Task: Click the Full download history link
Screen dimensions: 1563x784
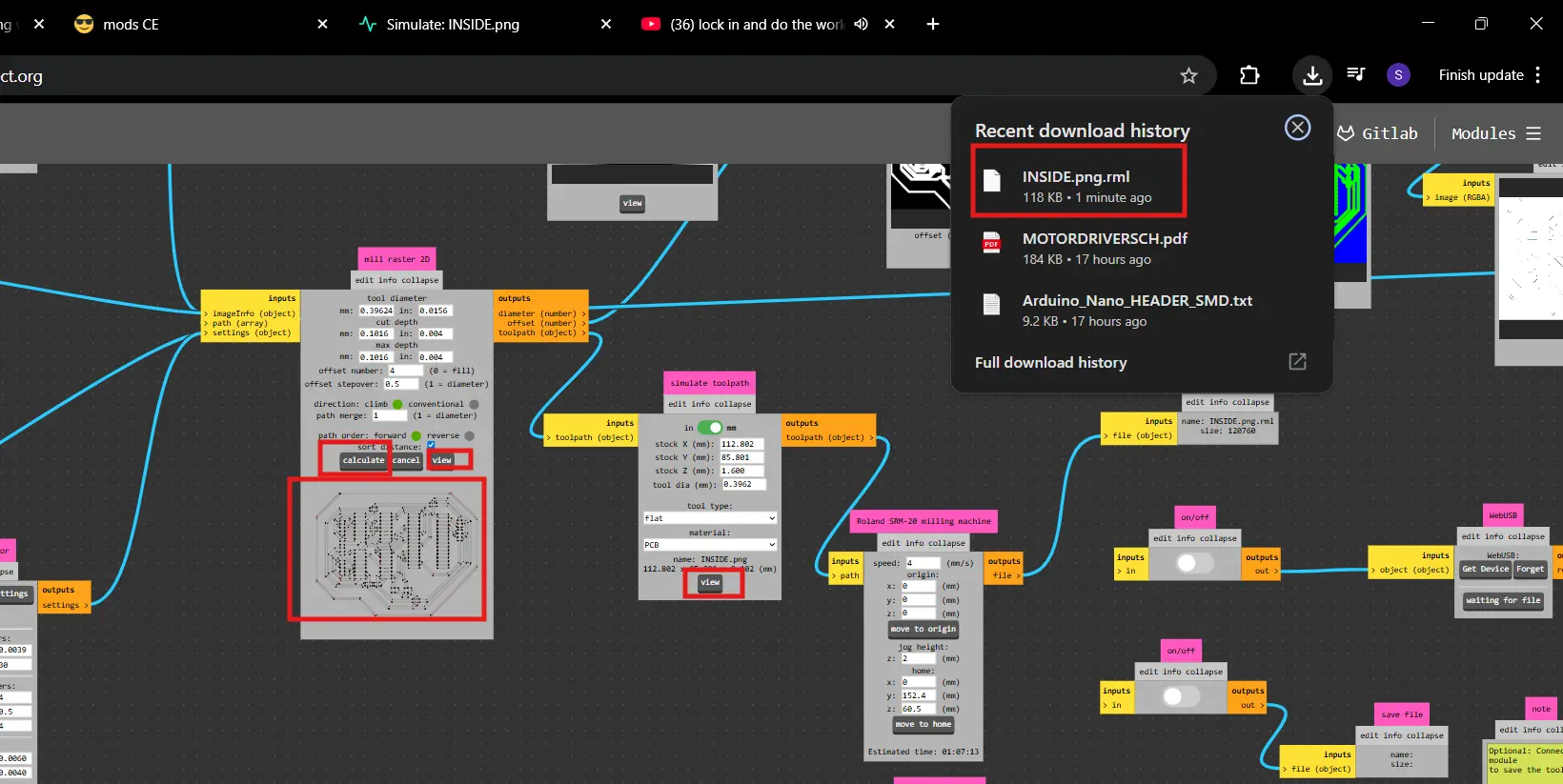Action: pyautogui.click(x=1050, y=362)
